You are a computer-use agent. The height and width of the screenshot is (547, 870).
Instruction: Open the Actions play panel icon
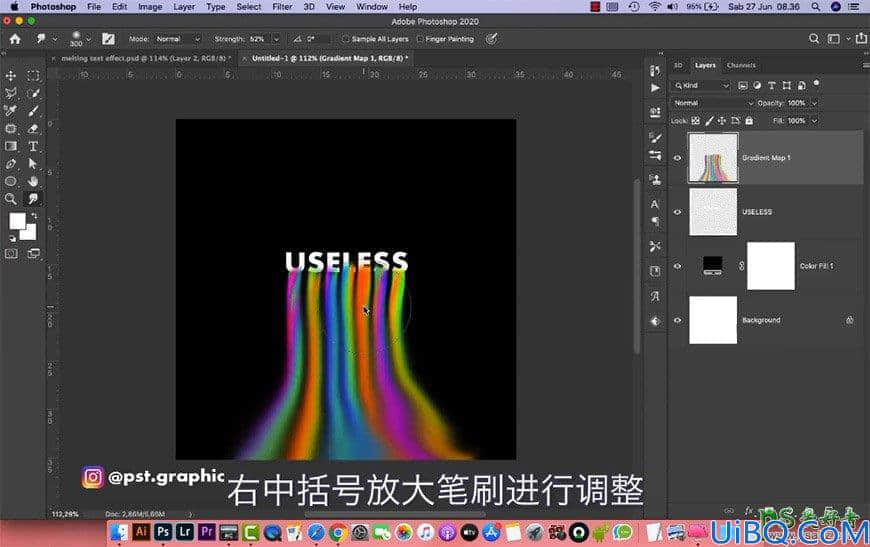(655, 88)
